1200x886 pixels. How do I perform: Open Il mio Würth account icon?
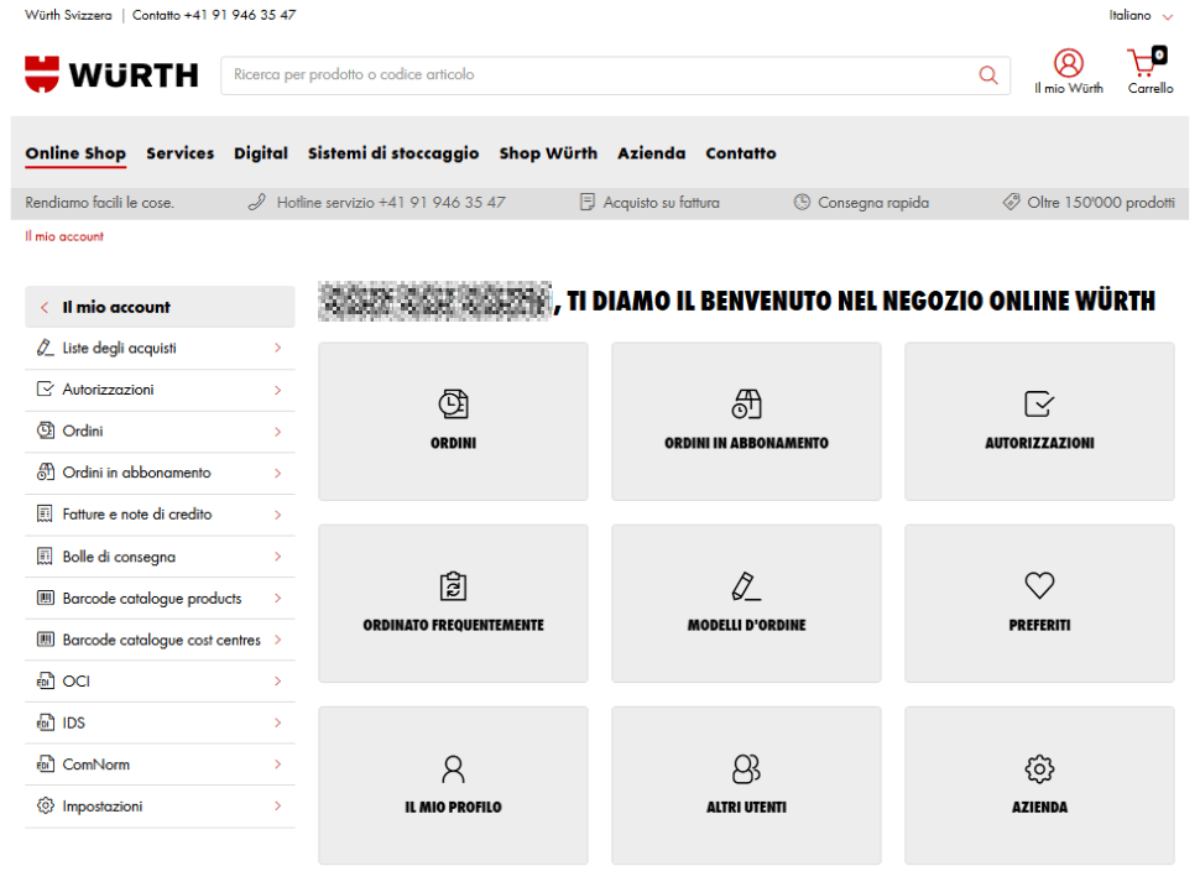click(x=1069, y=63)
